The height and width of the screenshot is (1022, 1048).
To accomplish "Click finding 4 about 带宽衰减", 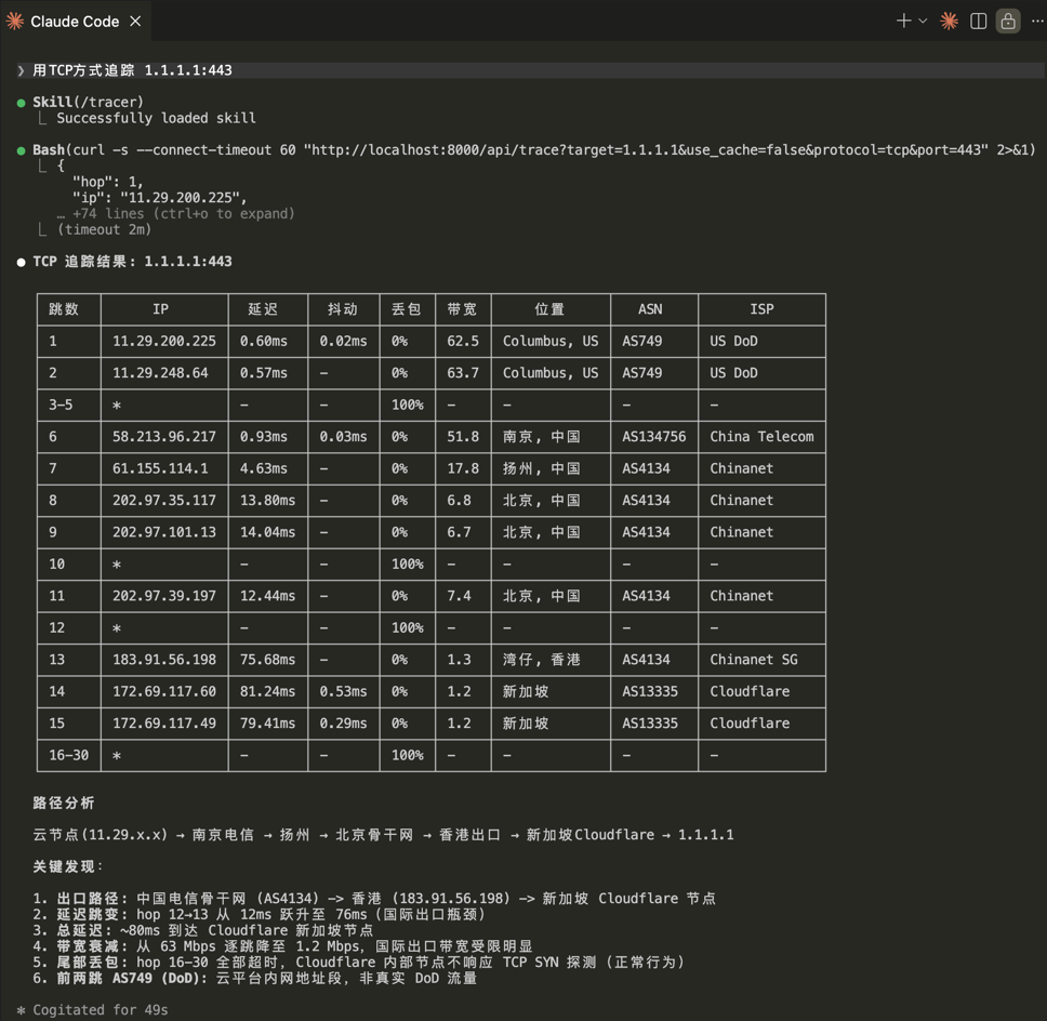I will coord(283,946).
